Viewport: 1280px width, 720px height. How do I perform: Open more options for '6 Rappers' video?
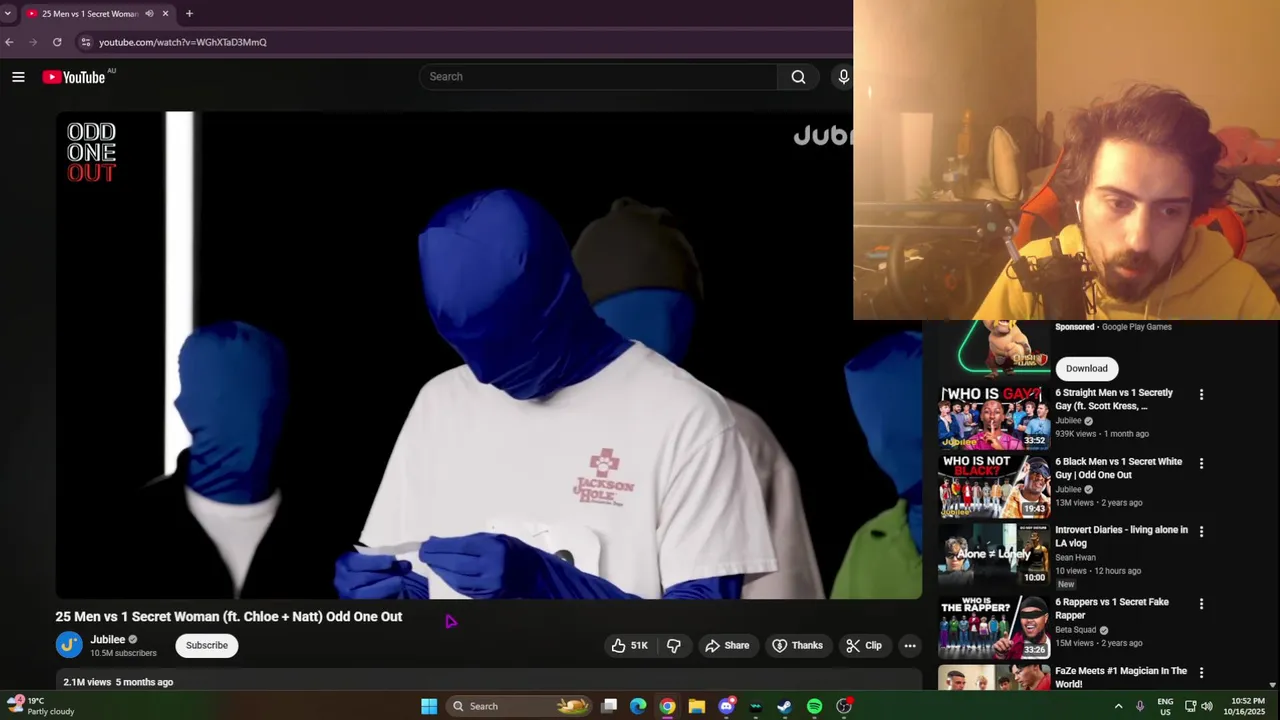click(1201, 604)
